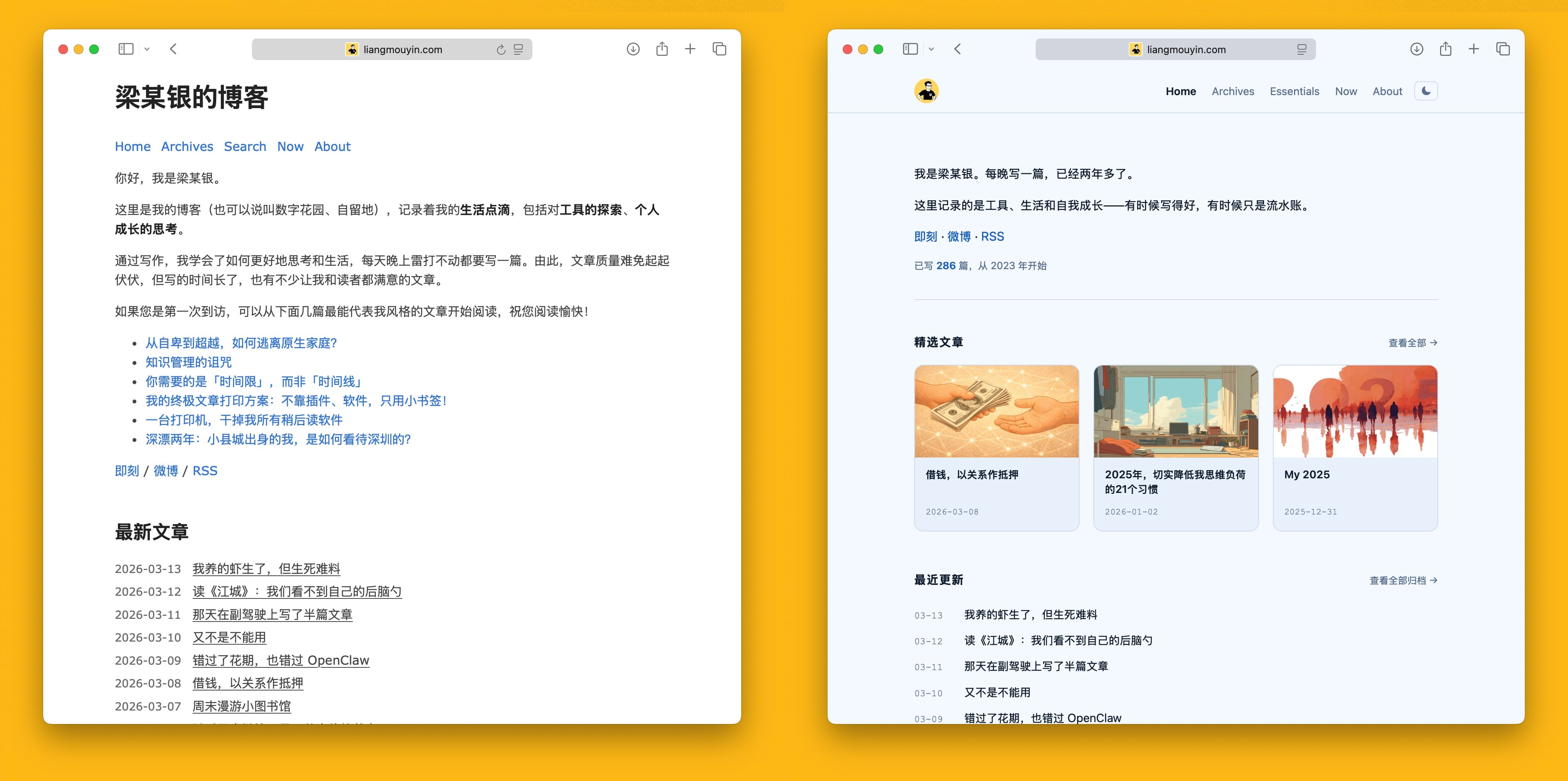Open 我养的虾生了 in right window 最近更新
The width and height of the screenshot is (1568, 781).
point(1031,615)
